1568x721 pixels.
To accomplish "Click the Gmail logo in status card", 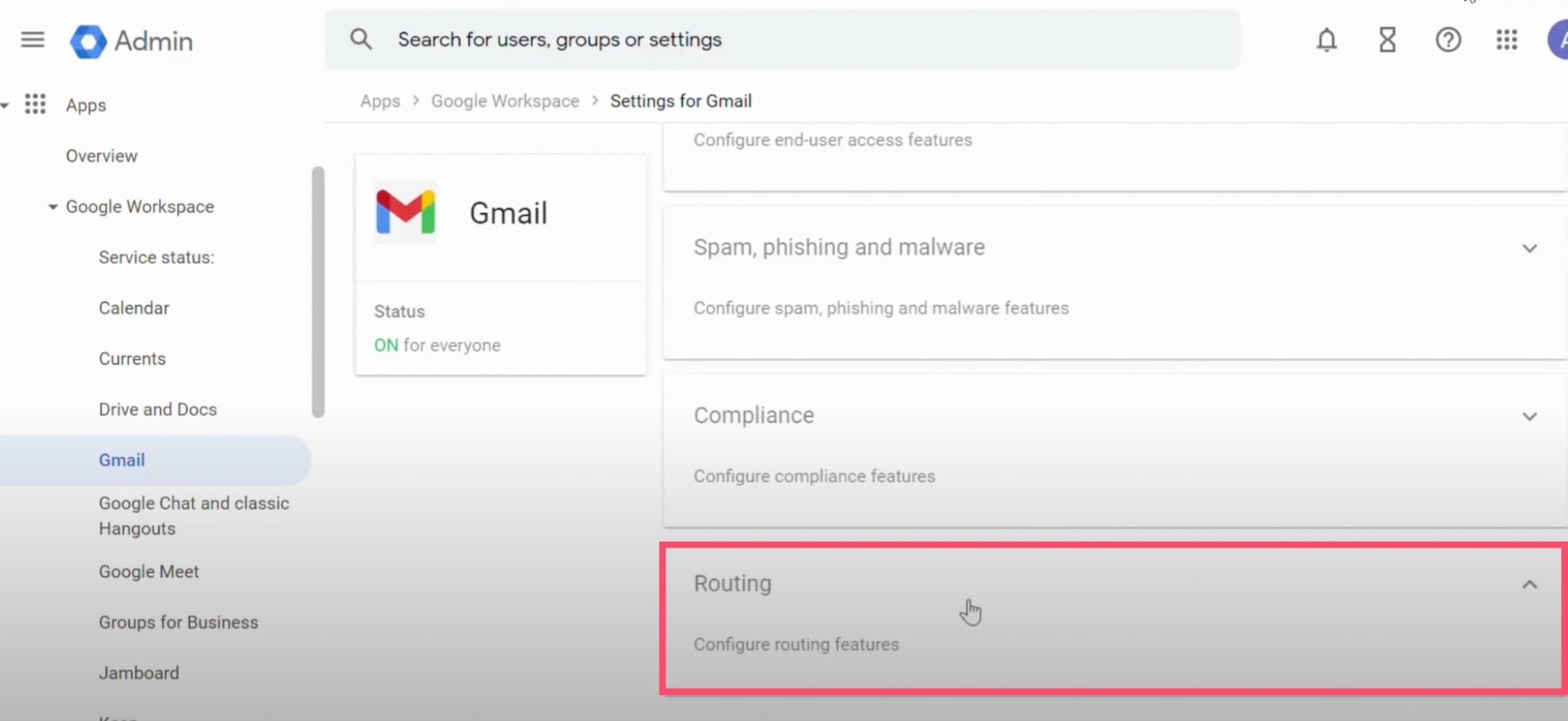I will click(x=405, y=212).
